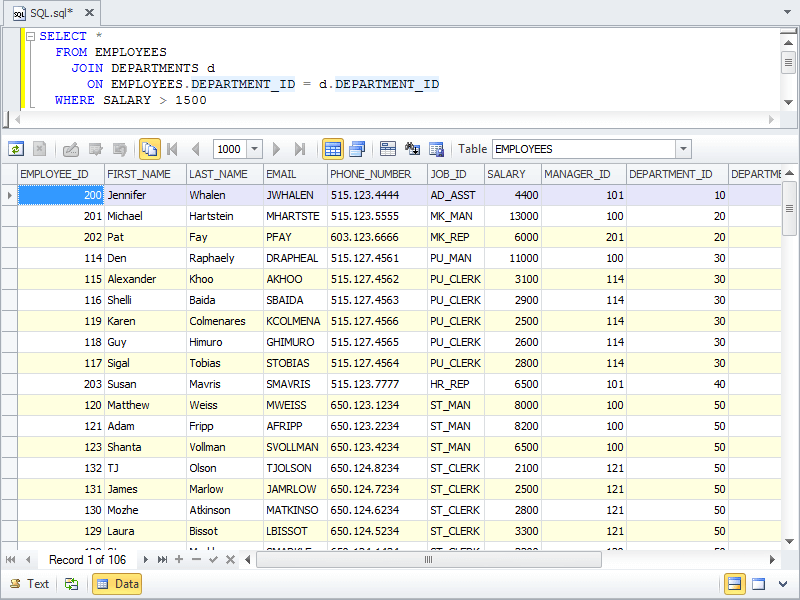
Task: Select the job cell HR_REP
Action: click(456, 384)
